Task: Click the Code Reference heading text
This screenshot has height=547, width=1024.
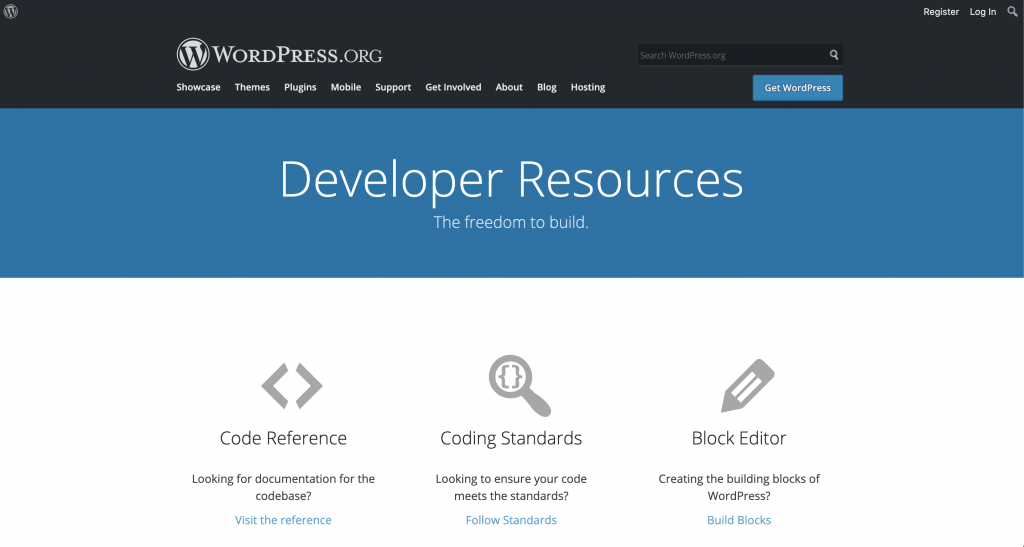Action: 283,437
